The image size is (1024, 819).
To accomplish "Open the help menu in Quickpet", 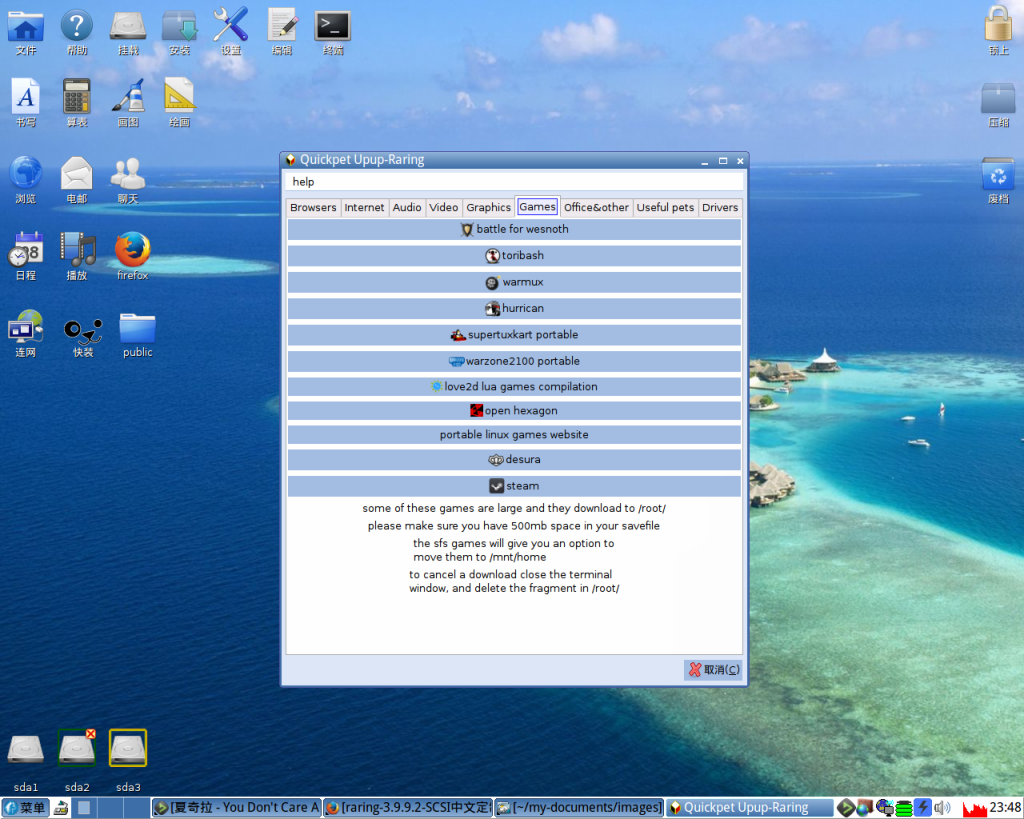I will tap(303, 182).
